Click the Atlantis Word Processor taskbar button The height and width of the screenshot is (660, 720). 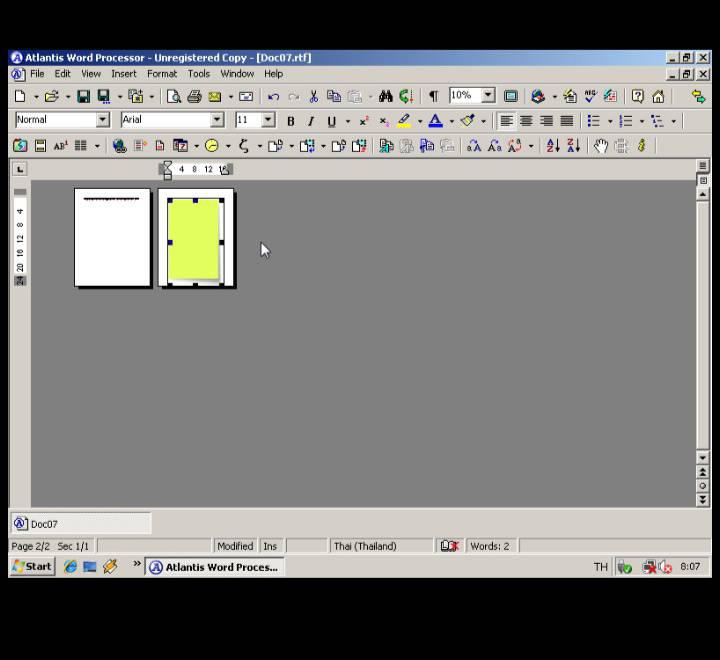tap(214, 567)
